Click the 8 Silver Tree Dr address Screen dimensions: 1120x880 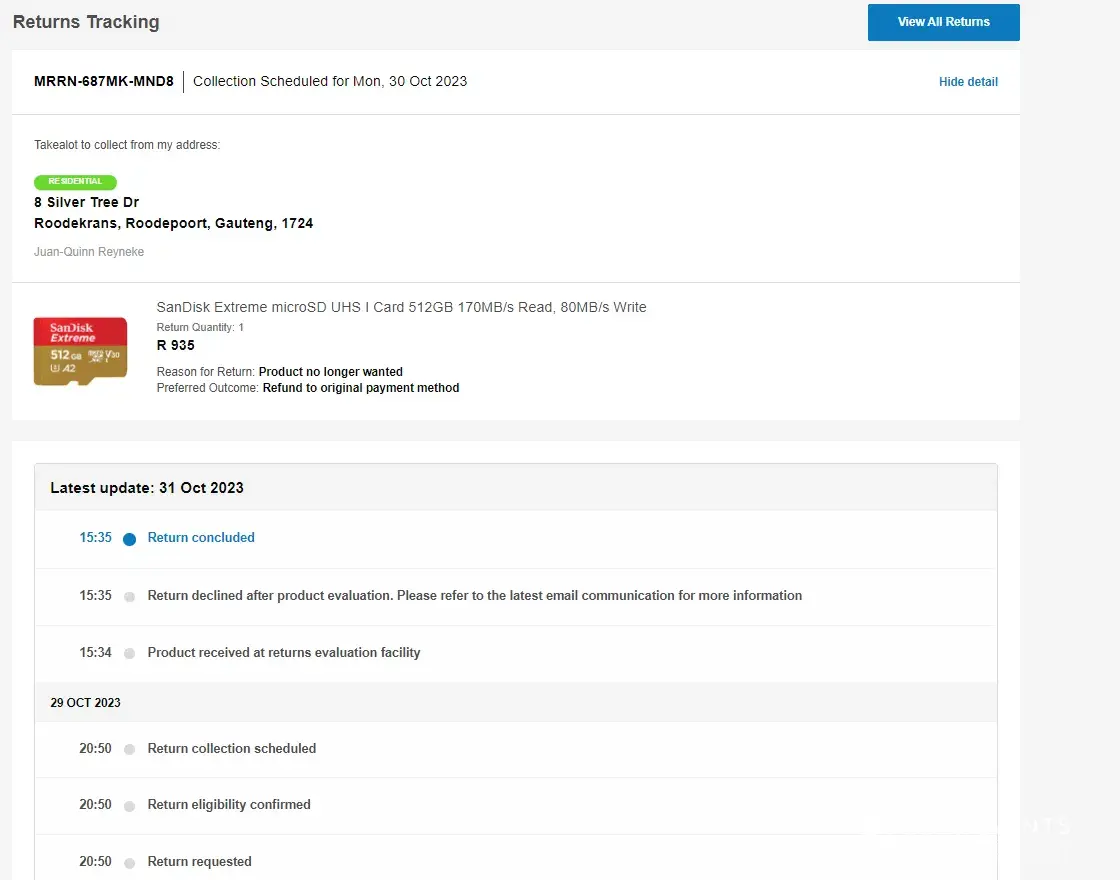pyautogui.click(x=86, y=203)
